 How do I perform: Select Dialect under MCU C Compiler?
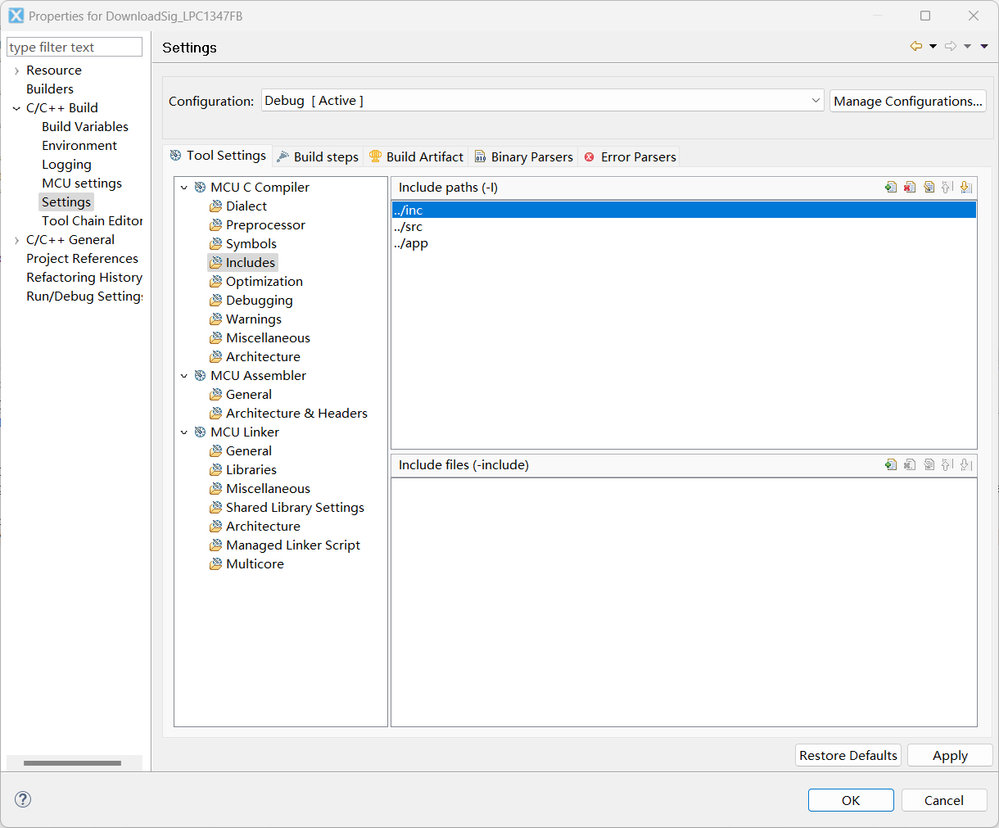click(x=246, y=206)
